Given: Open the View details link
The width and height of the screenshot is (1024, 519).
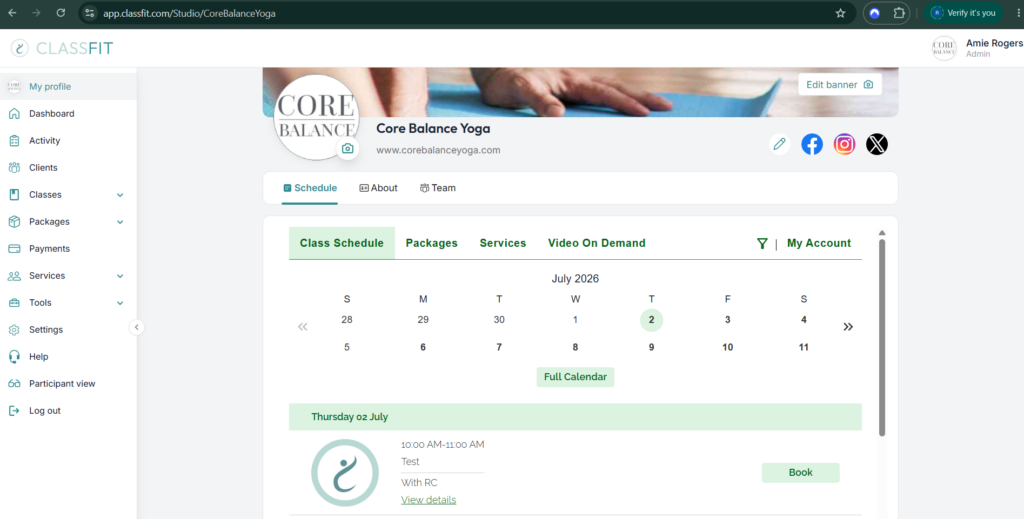Looking at the screenshot, I should 428,500.
